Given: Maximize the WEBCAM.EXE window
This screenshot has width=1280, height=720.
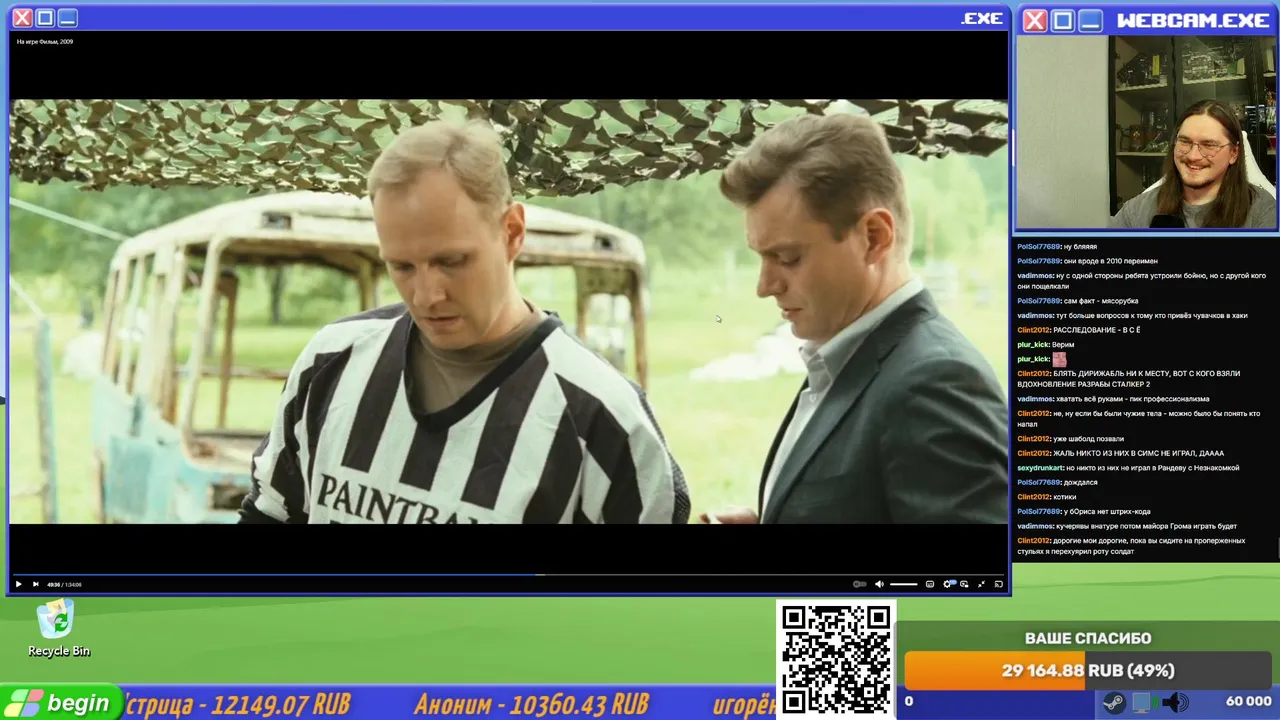Looking at the screenshot, I should [x=1063, y=20].
